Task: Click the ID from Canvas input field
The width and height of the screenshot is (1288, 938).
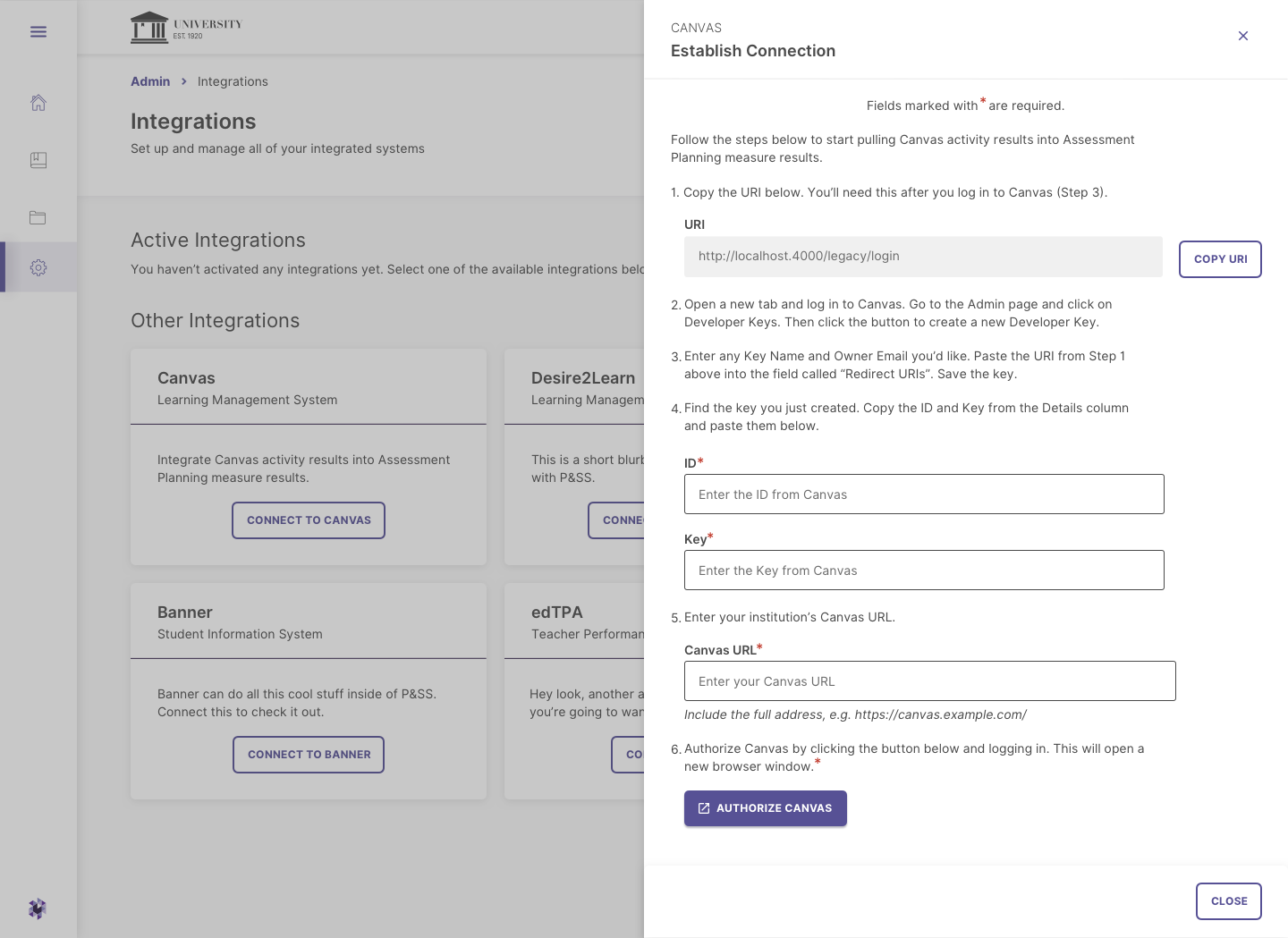Action: pyautogui.click(x=924, y=494)
